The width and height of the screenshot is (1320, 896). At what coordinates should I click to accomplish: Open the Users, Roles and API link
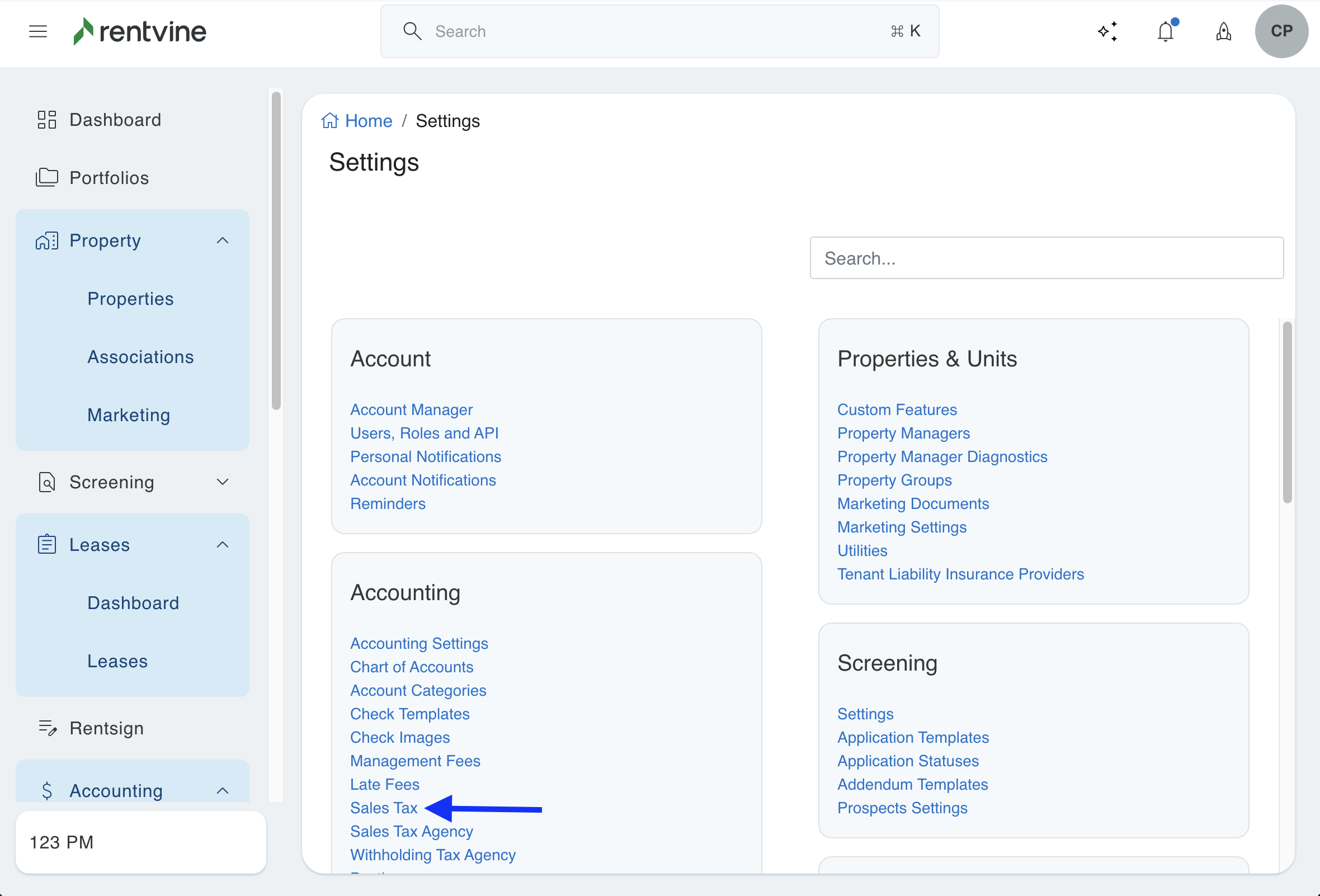[x=424, y=433]
